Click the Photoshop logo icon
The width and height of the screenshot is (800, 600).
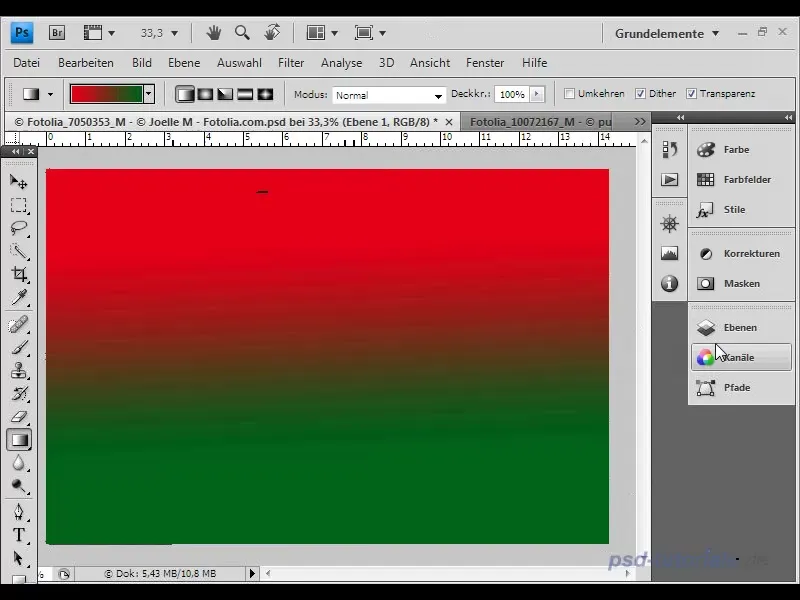[22, 33]
